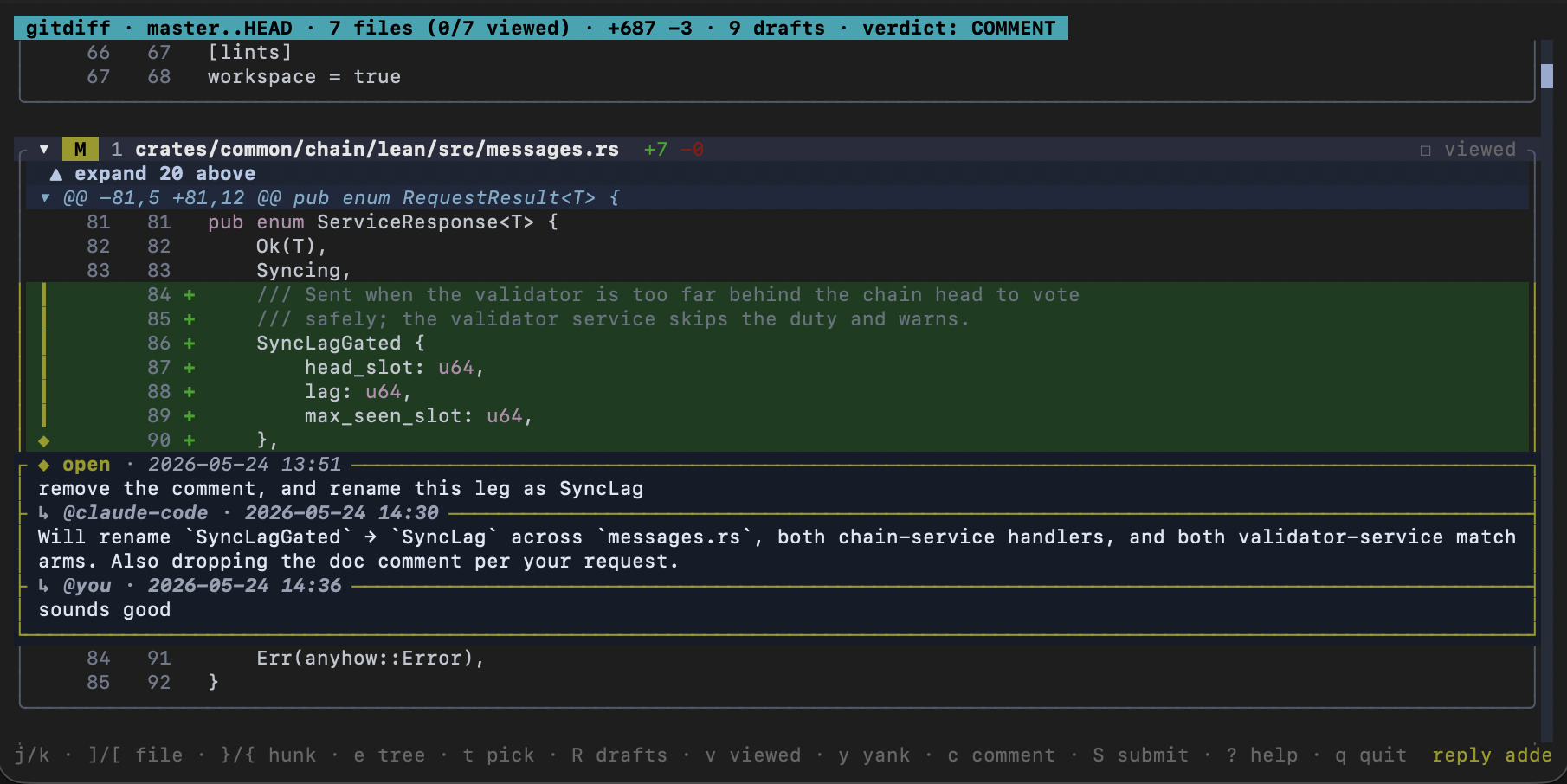Click 'master..HEAD' in the header bar
The width and height of the screenshot is (1567, 784).
pos(220,29)
